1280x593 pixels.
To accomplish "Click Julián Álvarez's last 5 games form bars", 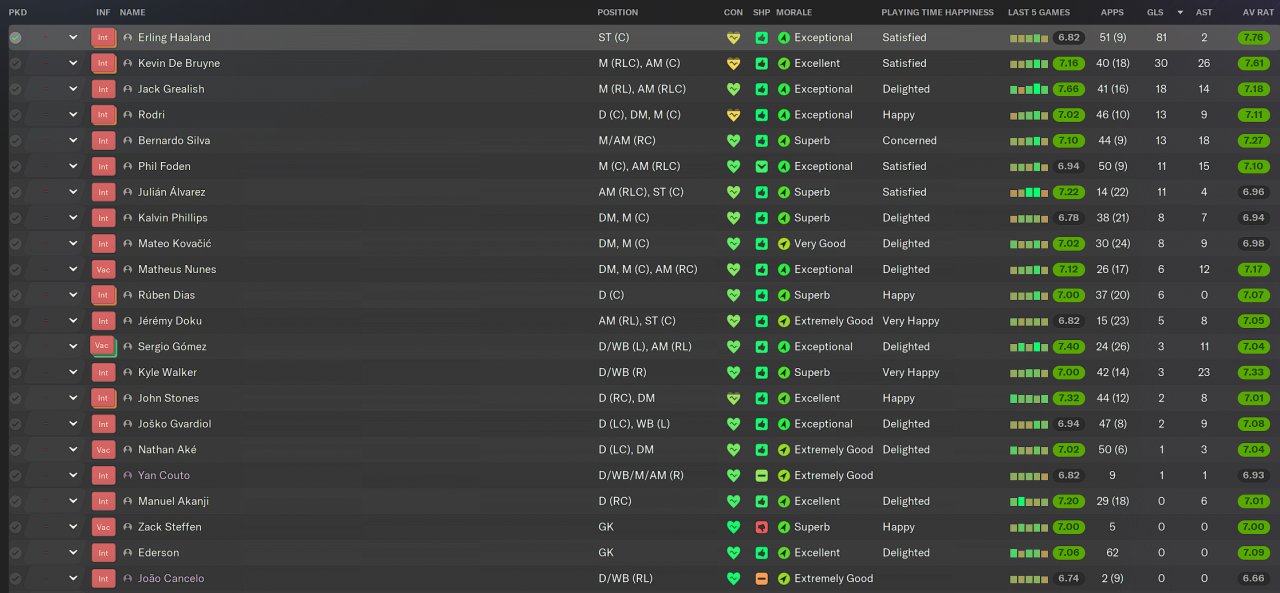I will 1029,192.
